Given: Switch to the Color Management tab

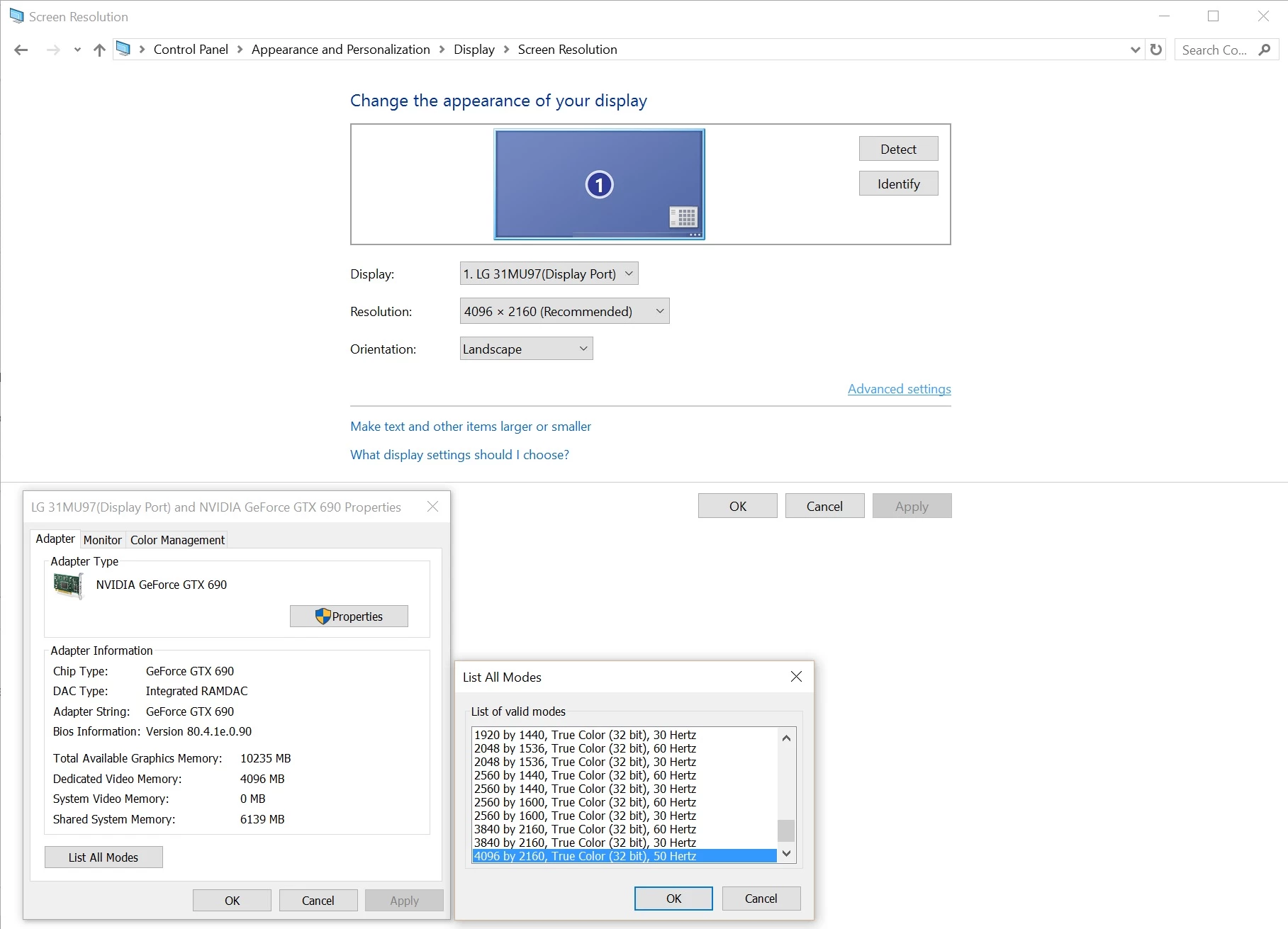Looking at the screenshot, I should 177,540.
